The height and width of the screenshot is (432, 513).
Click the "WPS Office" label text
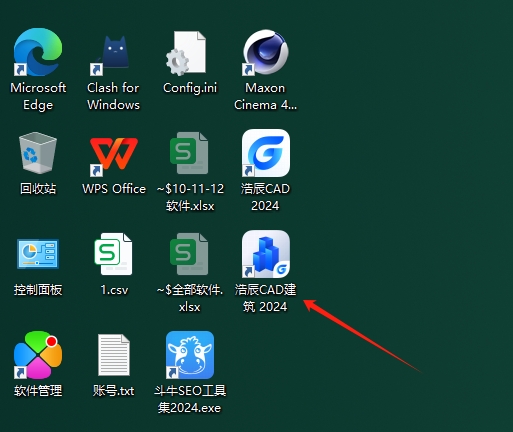[114, 189]
